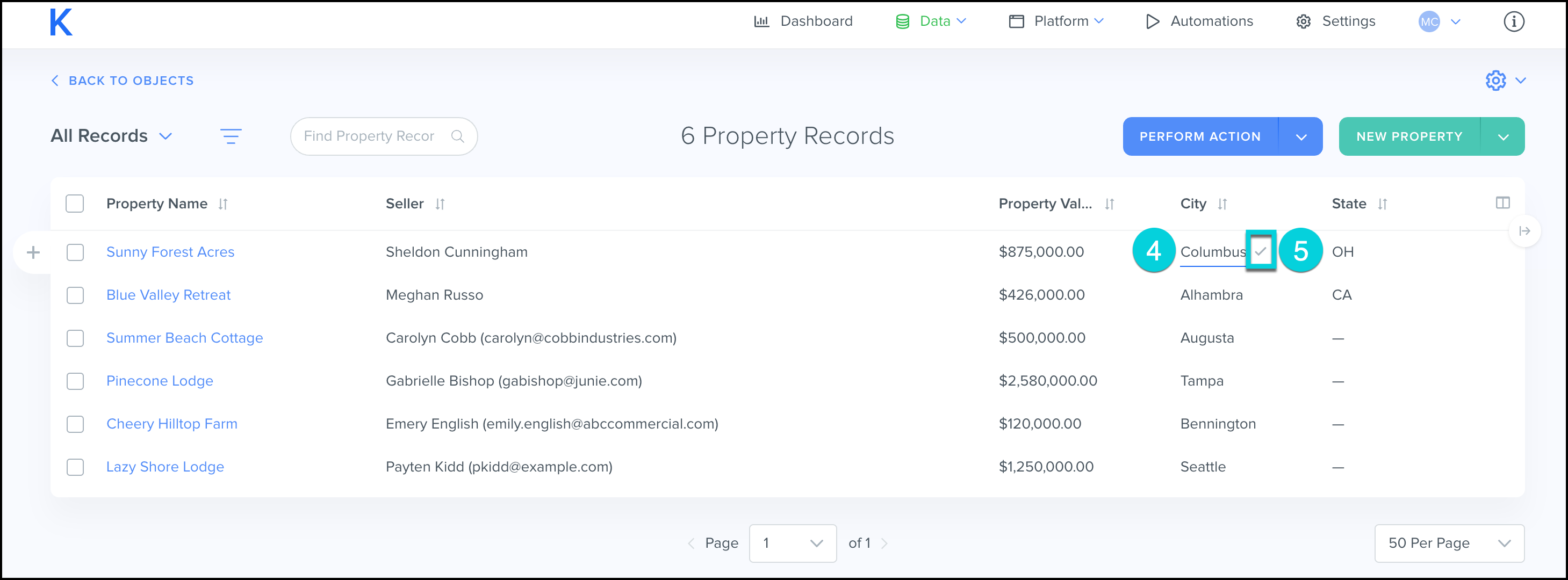The image size is (1568, 580).
Task: Select the Blue Valley Retreat checkbox
Action: click(x=75, y=295)
